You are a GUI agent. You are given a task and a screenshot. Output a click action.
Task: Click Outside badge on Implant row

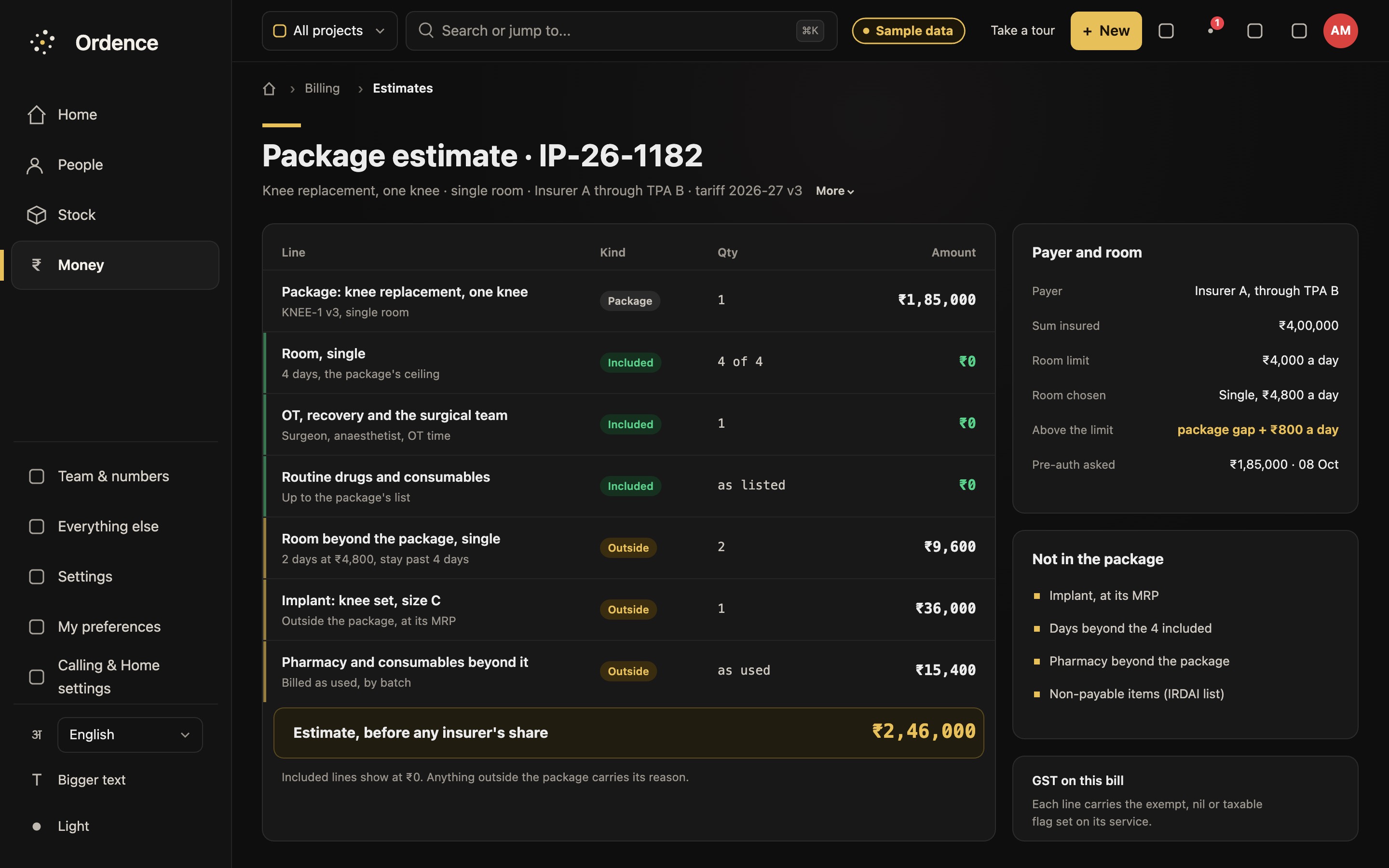click(x=628, y=610)
